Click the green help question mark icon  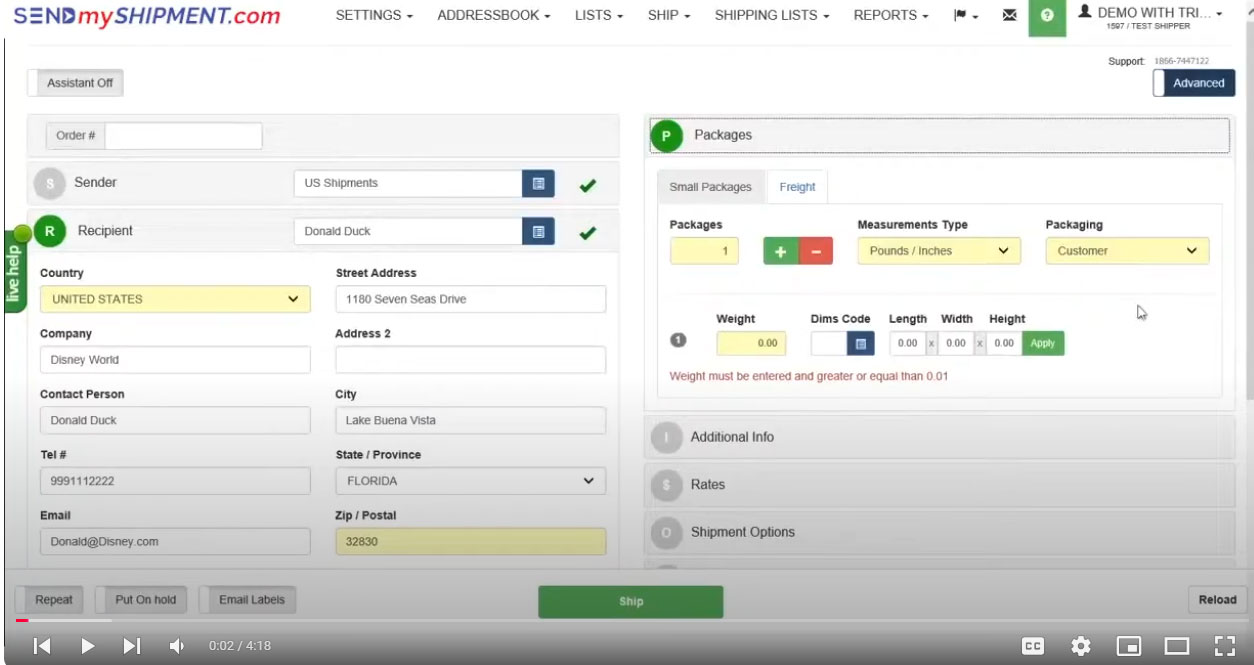click(x=1047, y=17)
